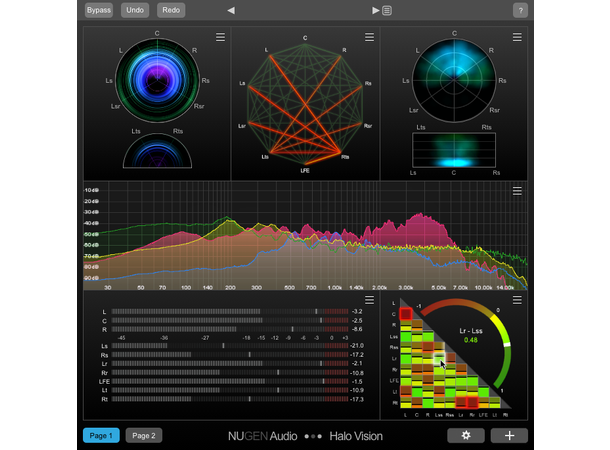
Task: Click the highlighted Lr-Lss matrix cell
Action: [439, 358]
